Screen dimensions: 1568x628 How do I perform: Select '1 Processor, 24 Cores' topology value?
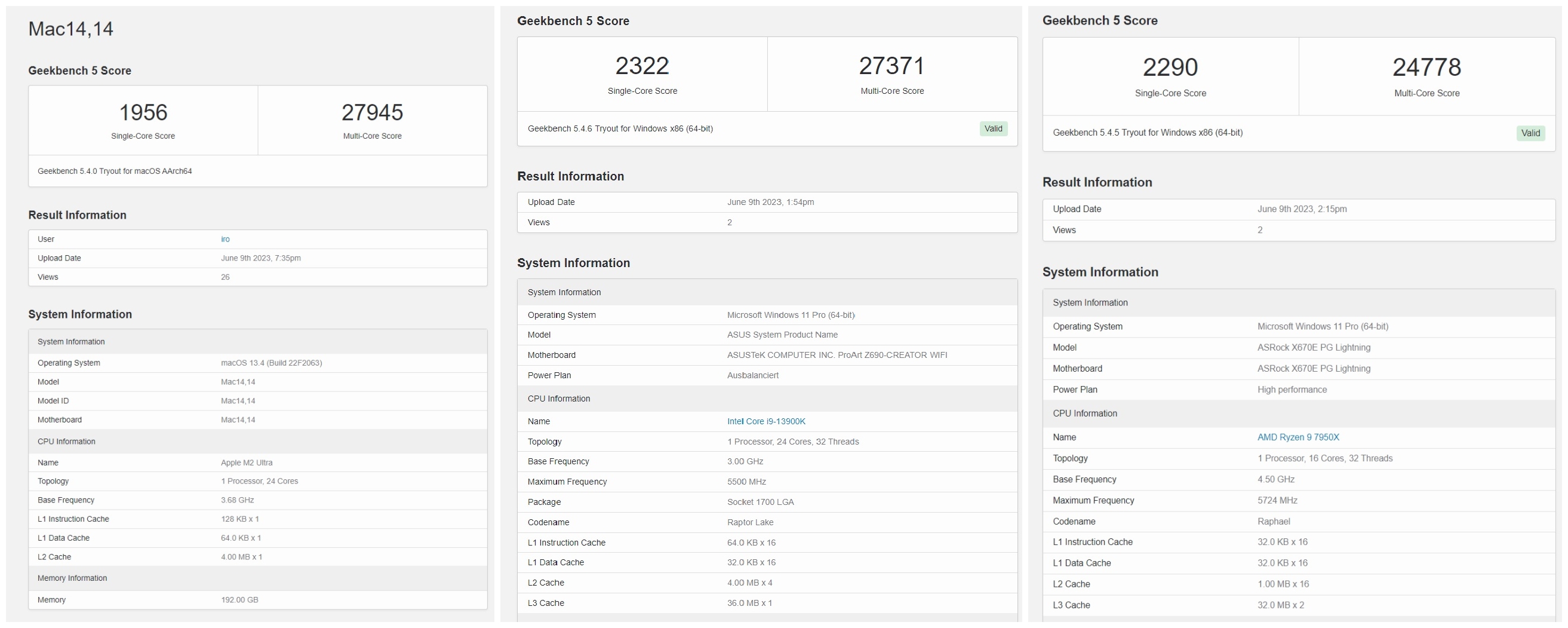259,481
